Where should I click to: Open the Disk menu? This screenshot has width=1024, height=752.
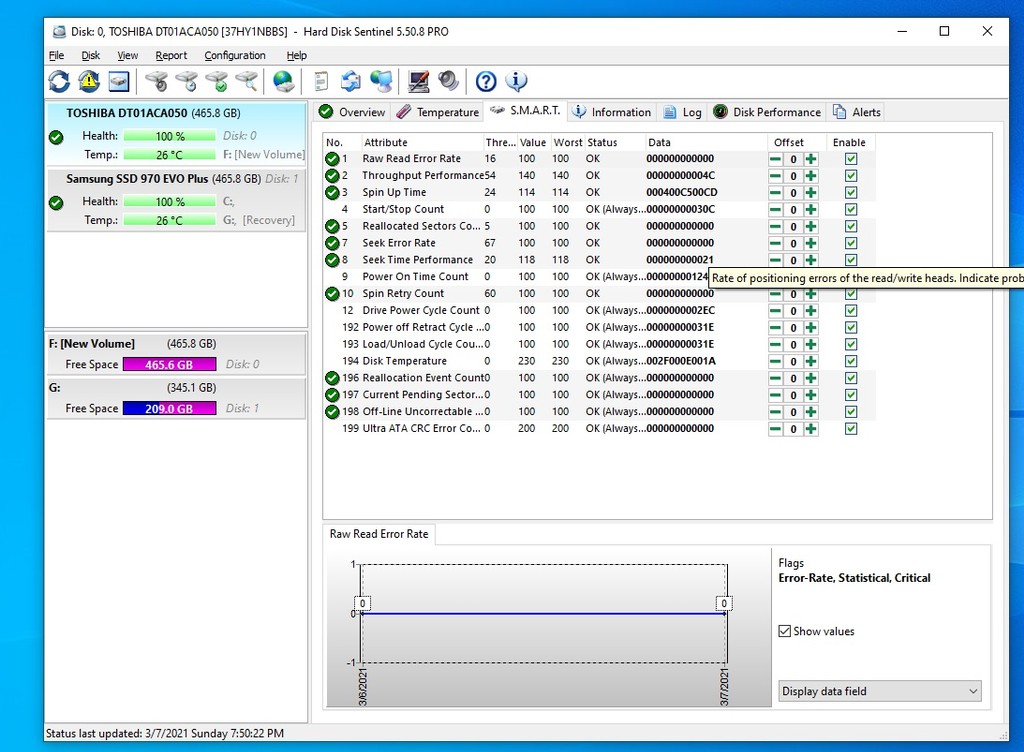[x=91, y=55]
